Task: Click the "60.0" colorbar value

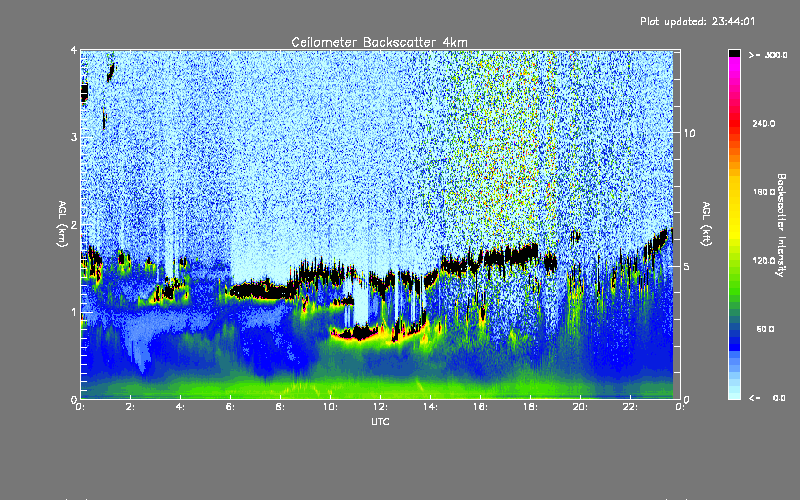Action: [765, 329]
